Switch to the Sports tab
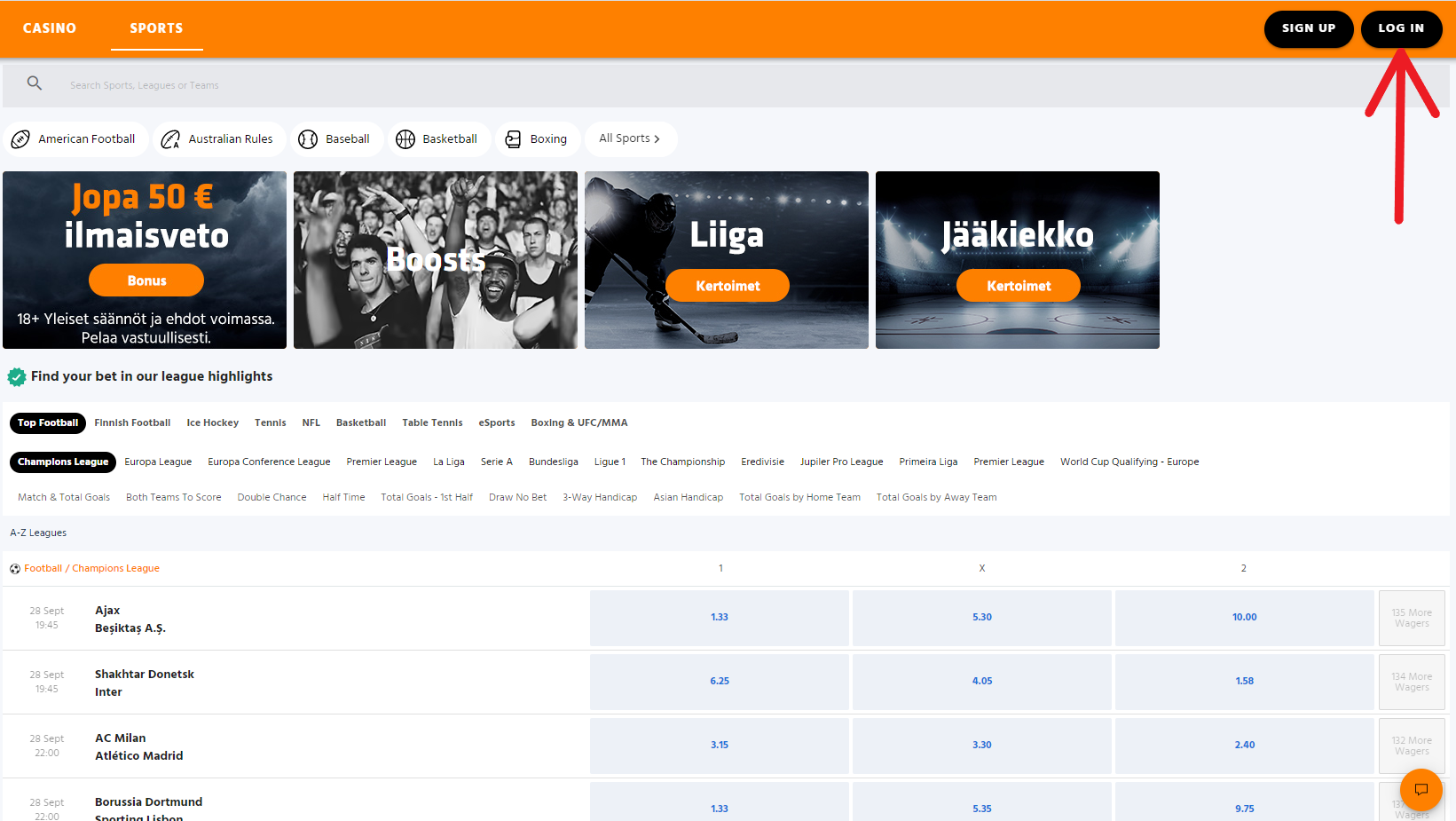The image size is (1456, 821). (156, 28)
